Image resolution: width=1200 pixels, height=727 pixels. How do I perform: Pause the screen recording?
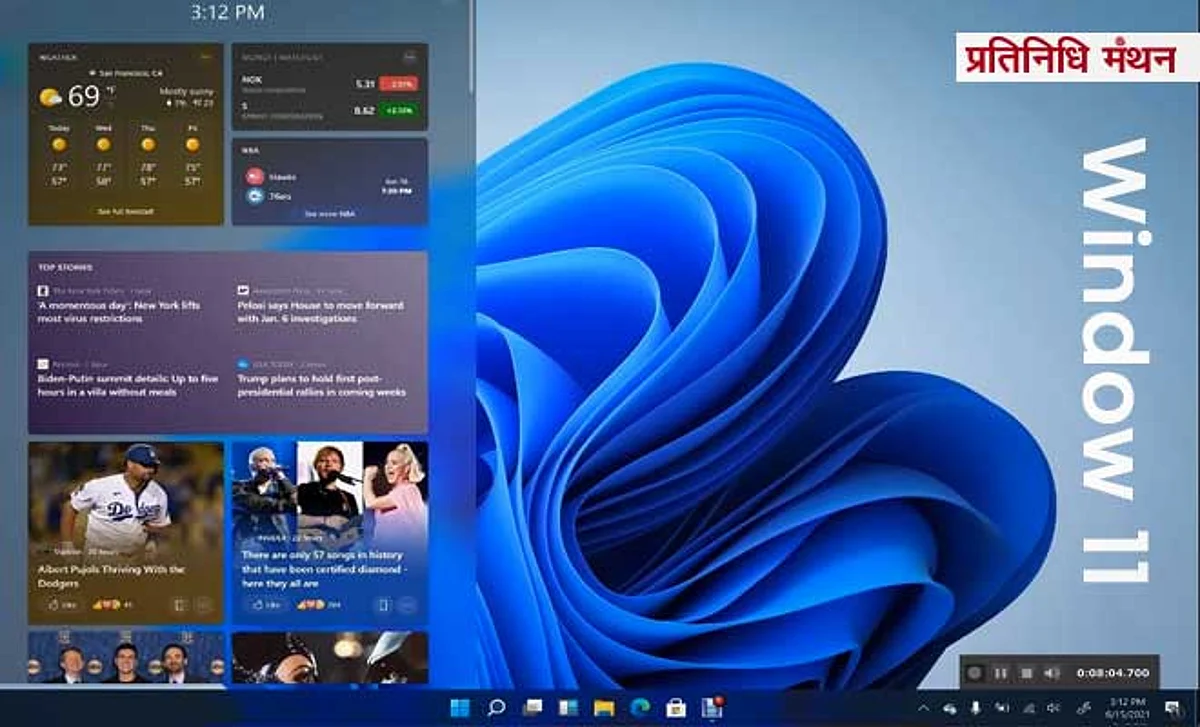1000,673
